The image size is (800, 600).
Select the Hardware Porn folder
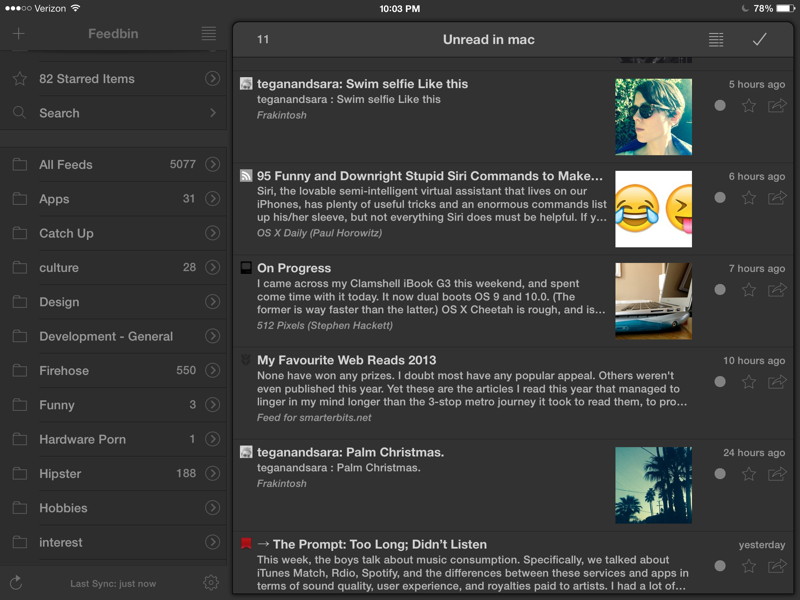click(113, 439)
